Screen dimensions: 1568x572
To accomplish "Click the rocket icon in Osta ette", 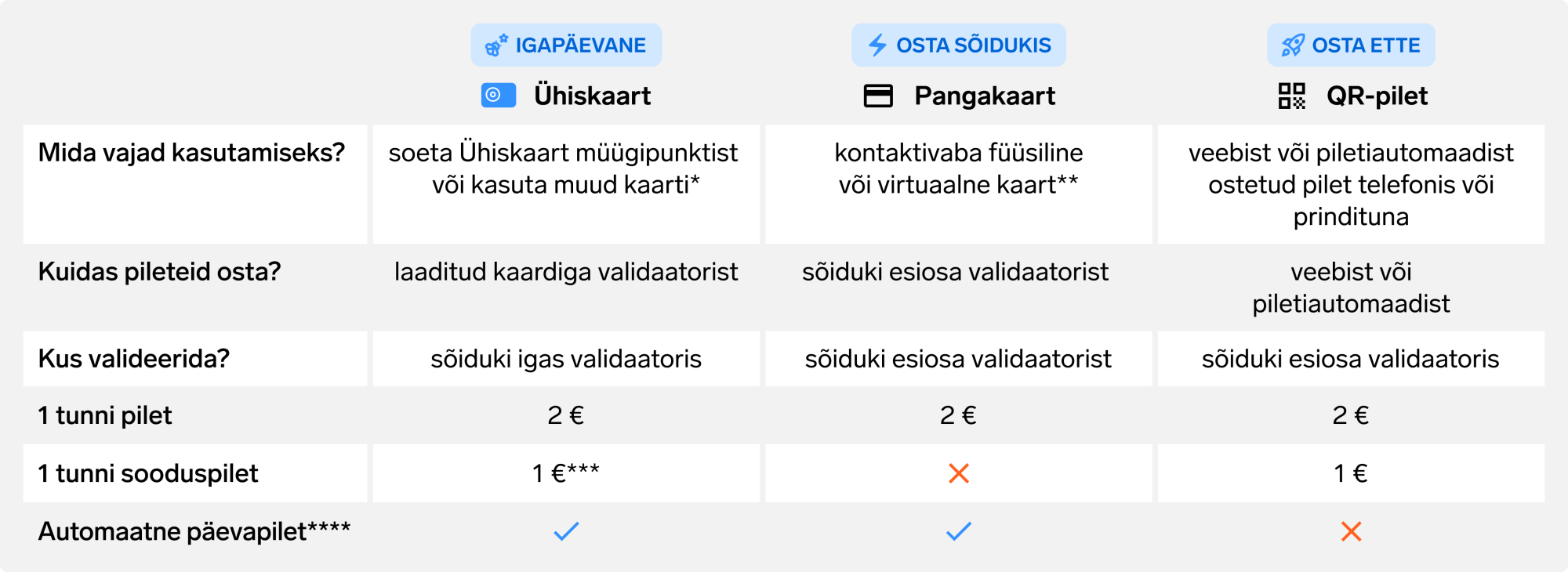I will 1293,45.
